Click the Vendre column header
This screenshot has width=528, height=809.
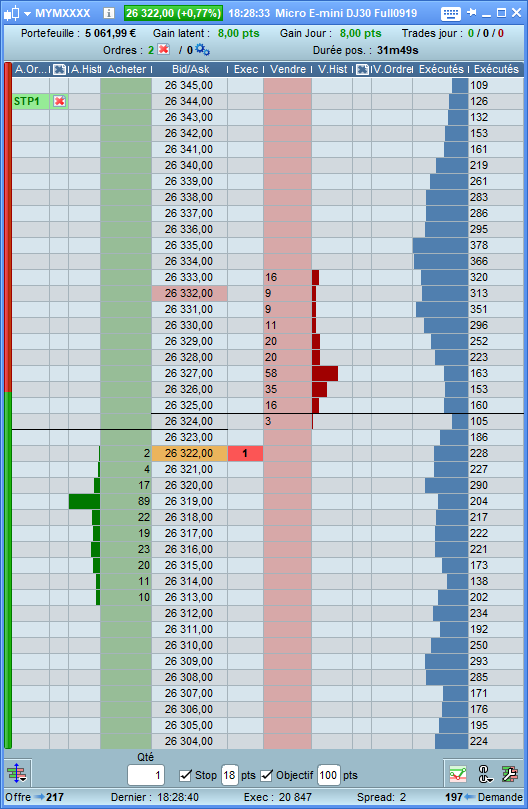pyautogui.click(x=288, y=69)
